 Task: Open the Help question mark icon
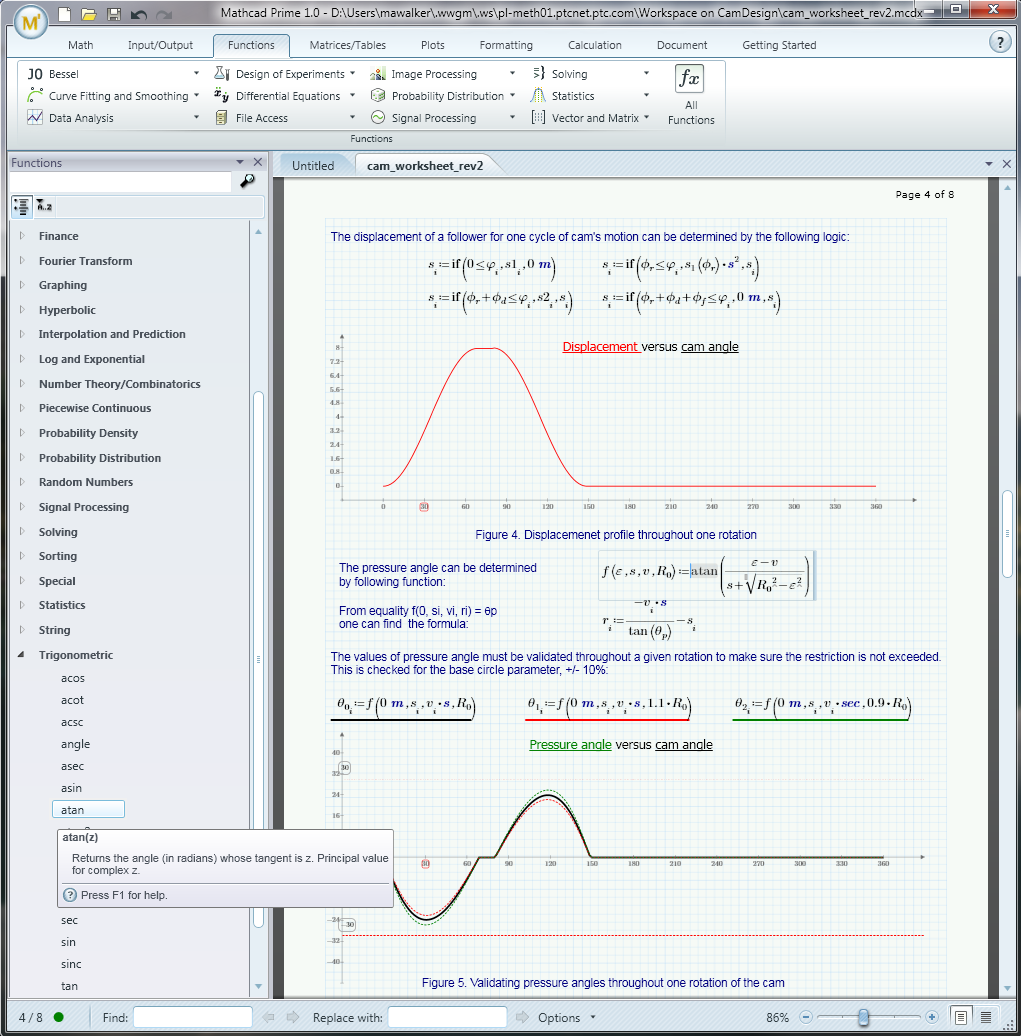tap(999, 42)
